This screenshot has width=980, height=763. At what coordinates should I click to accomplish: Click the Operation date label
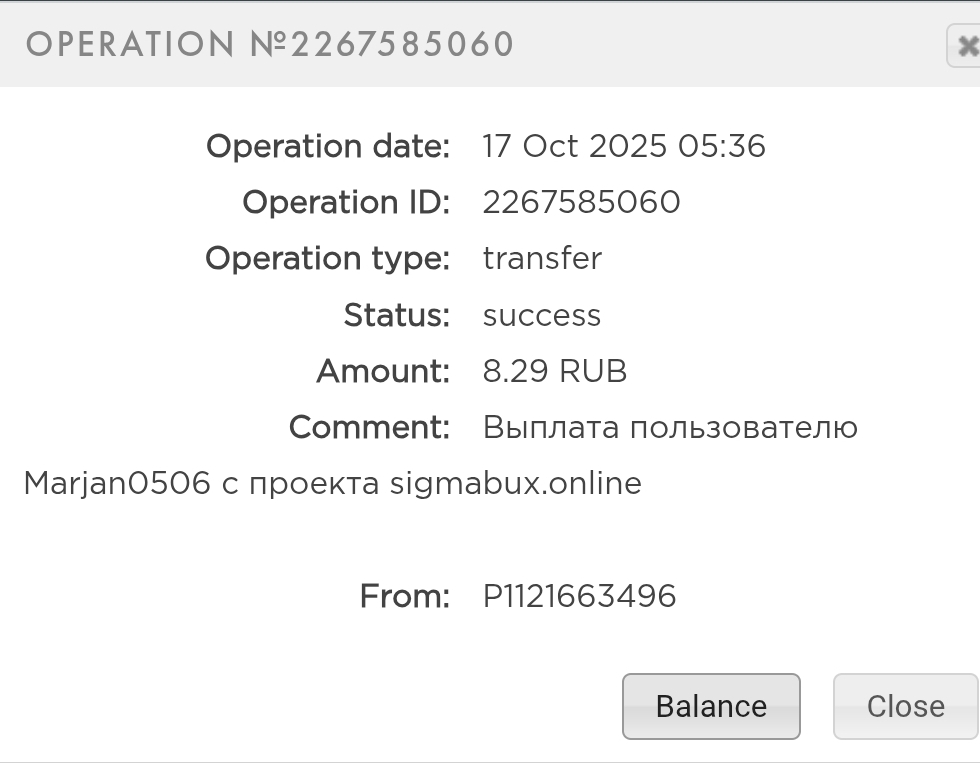(328, 146)
